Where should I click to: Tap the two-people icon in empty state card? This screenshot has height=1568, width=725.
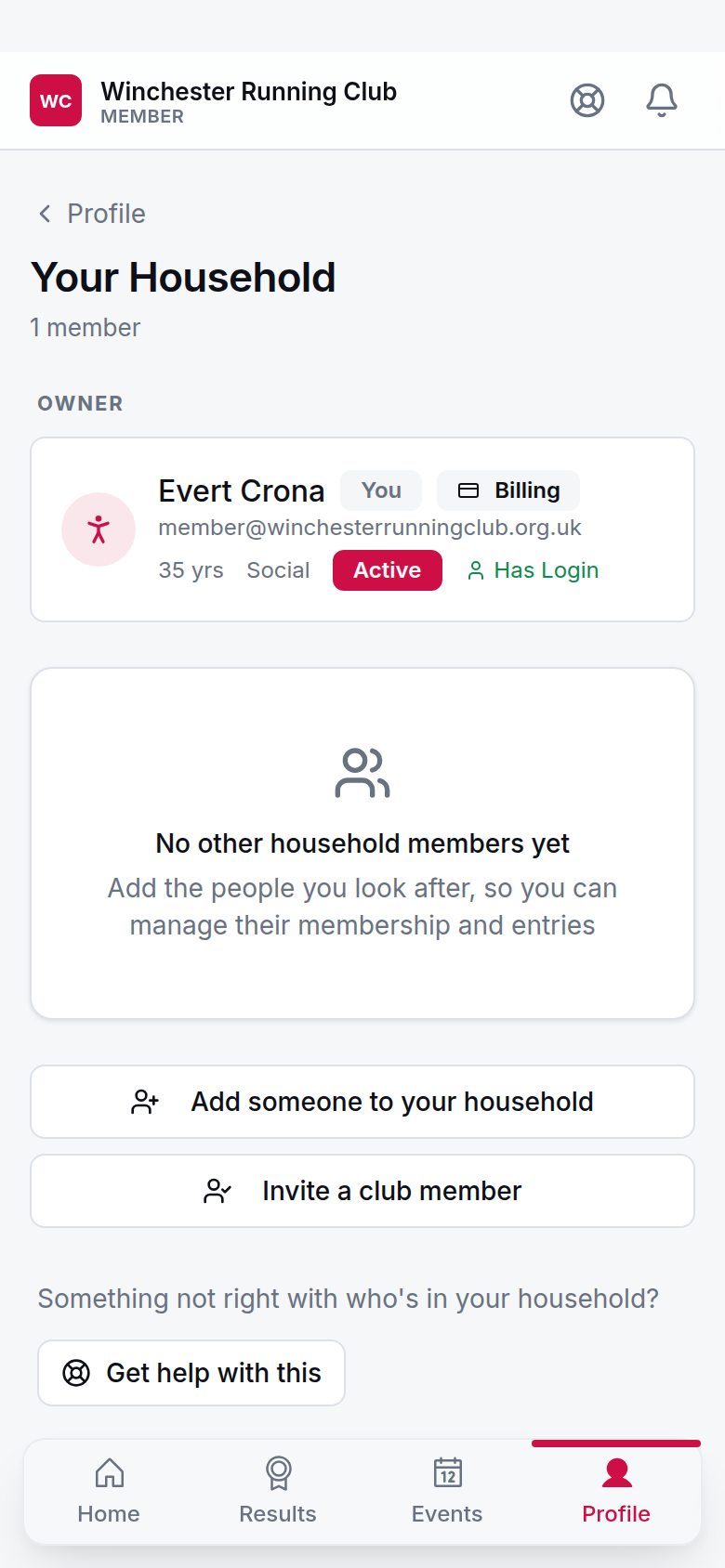click(x=362, y=773)
